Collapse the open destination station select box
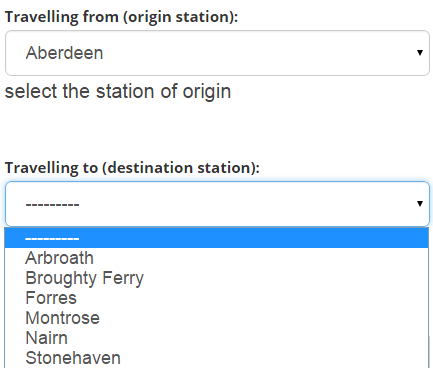This screenshot has height=368, width=433. (217, 204)
